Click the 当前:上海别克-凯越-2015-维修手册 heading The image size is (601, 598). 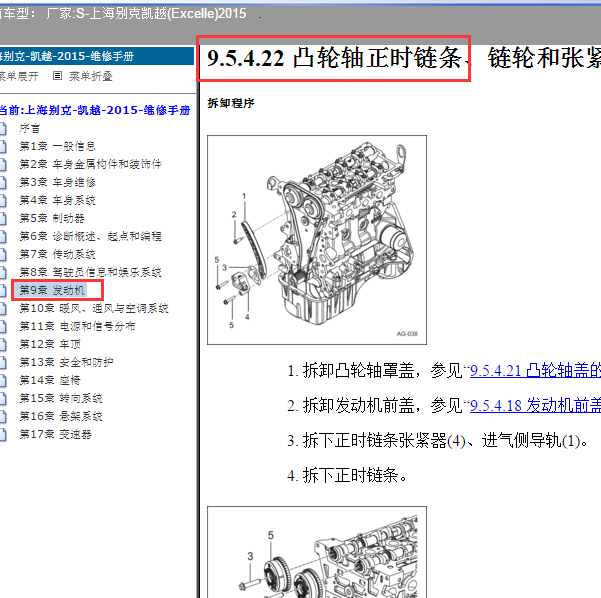point(95,110)
